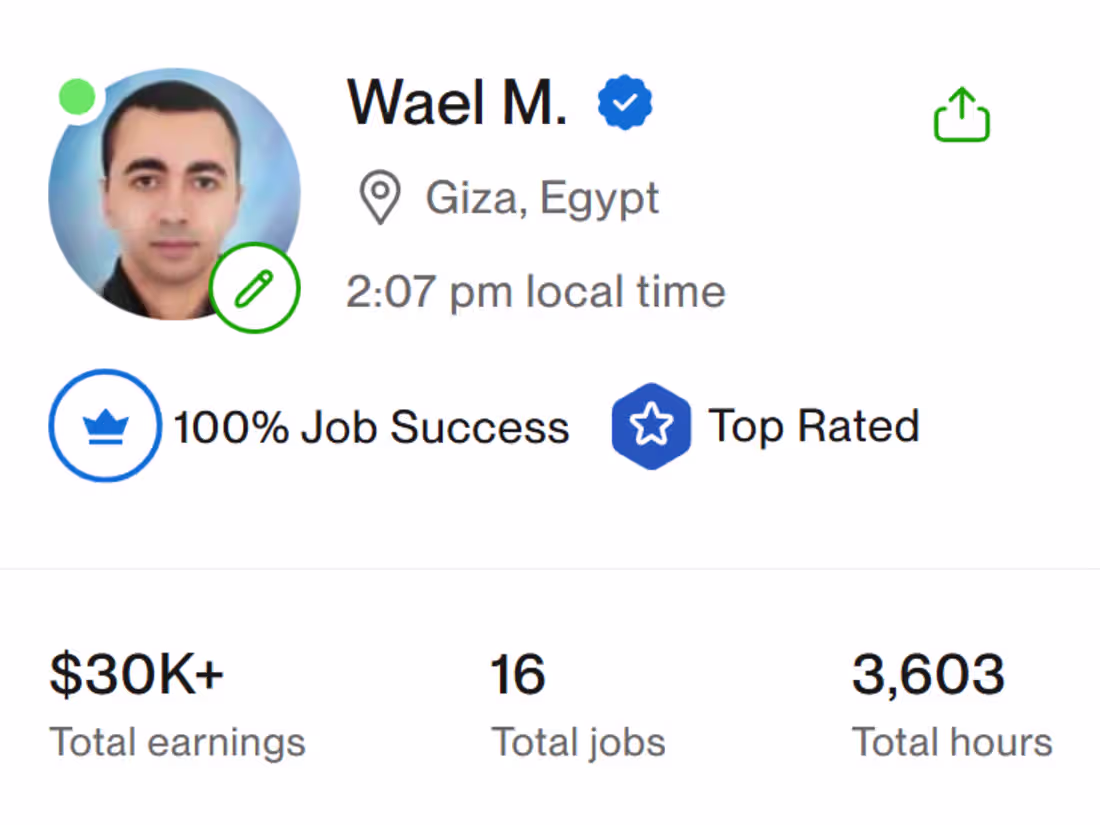Click the 100% Job Success label
This screenshot has height=825, width=1100.
[371, 428]
